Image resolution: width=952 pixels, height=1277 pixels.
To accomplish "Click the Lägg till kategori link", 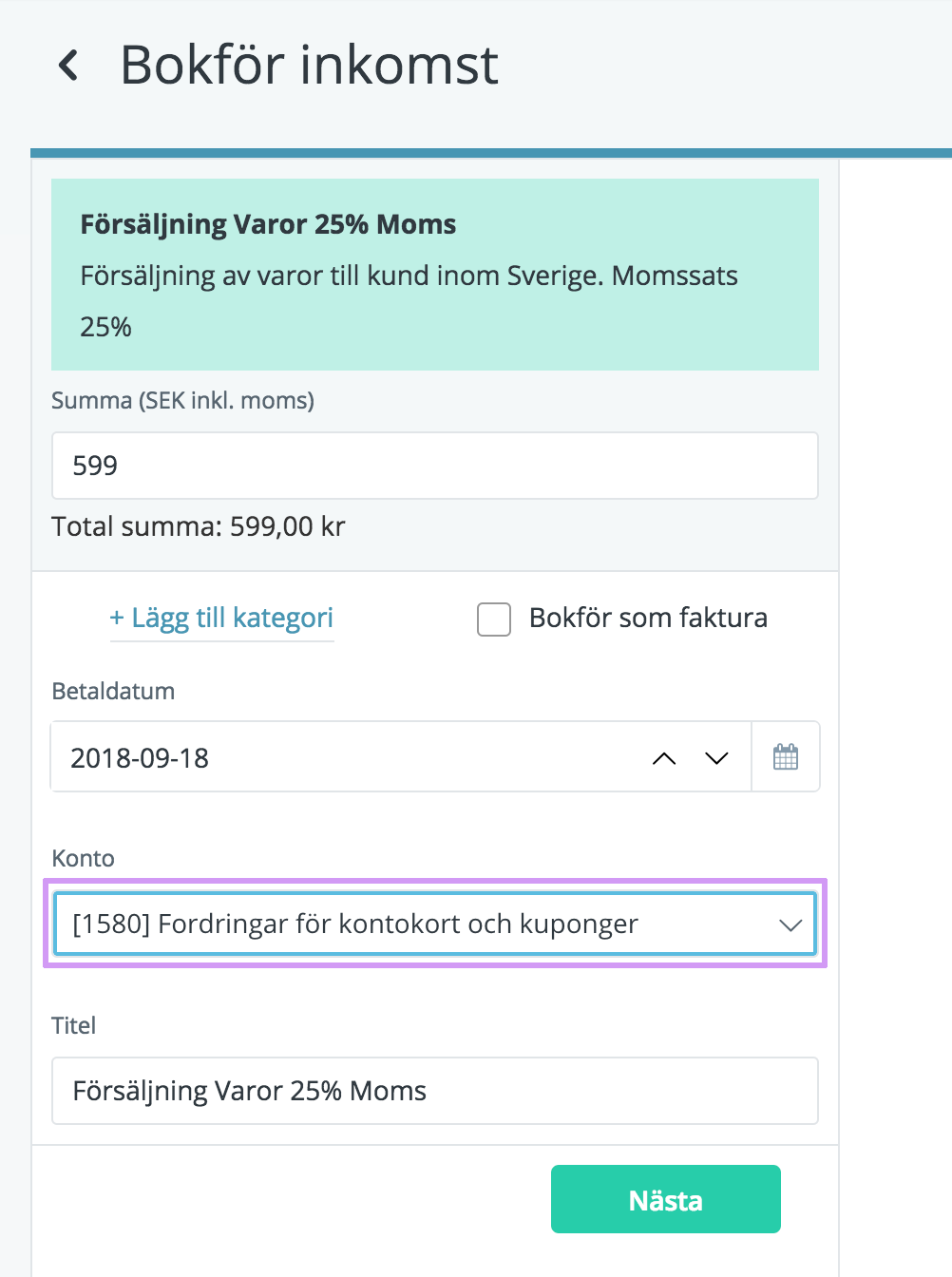I will 221,618.
